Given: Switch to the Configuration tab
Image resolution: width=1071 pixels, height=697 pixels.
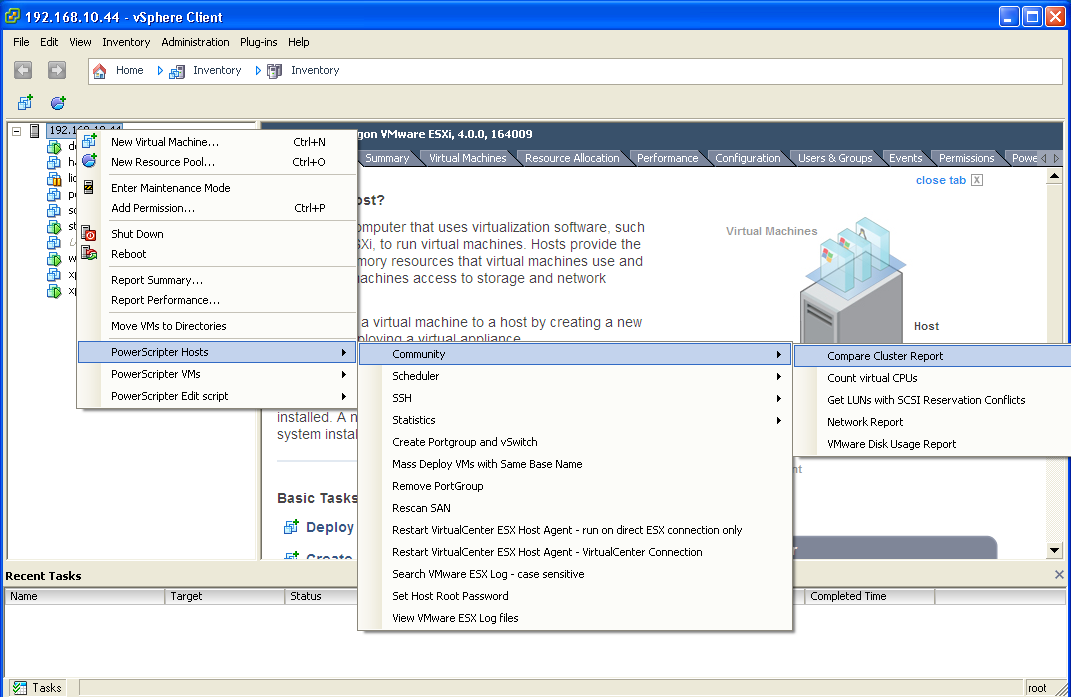Looking at the screenshot, I should point(747,158).
